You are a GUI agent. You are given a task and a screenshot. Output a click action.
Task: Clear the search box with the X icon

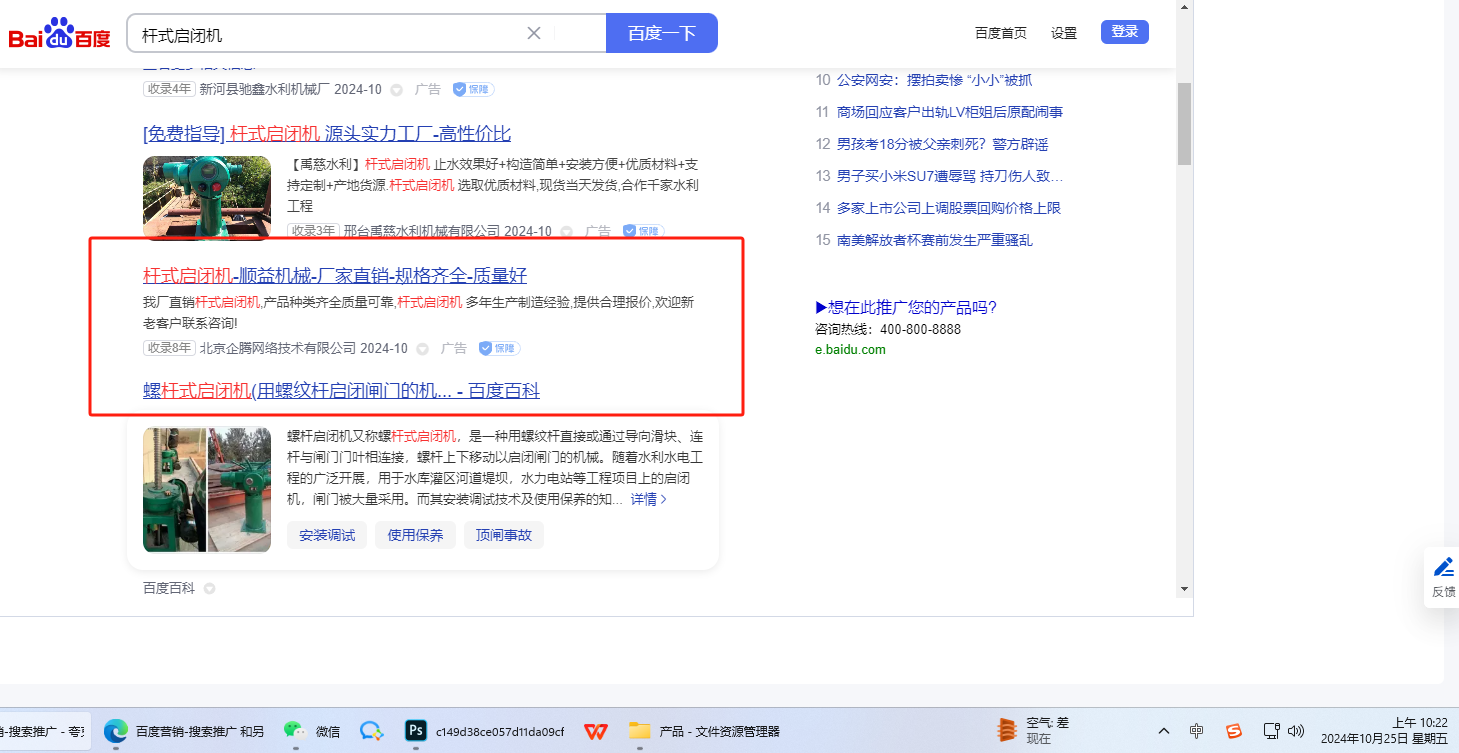point(534,33)
